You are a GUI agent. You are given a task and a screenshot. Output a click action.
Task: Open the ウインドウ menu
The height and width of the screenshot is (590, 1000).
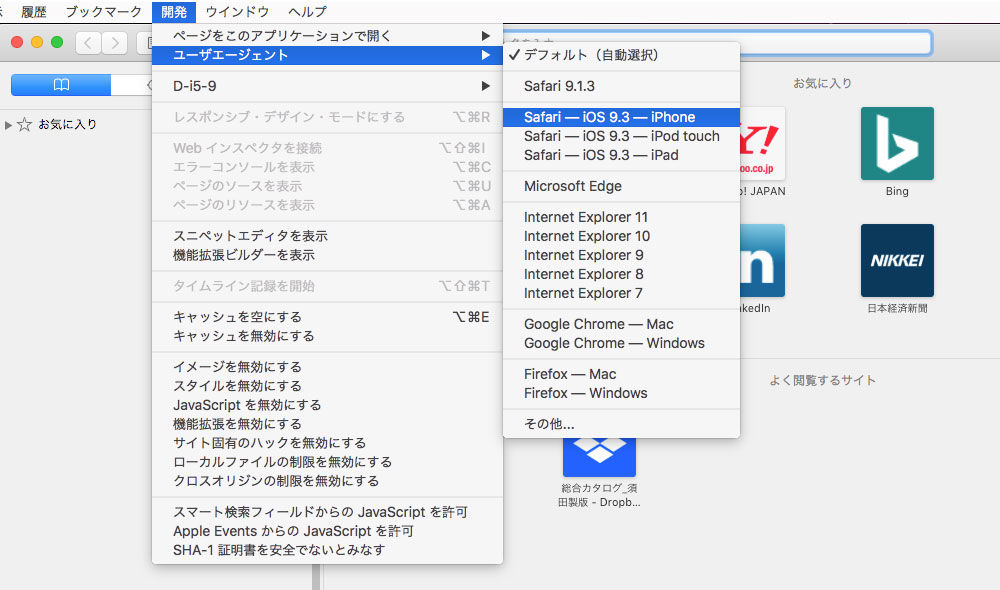point(237,11)
